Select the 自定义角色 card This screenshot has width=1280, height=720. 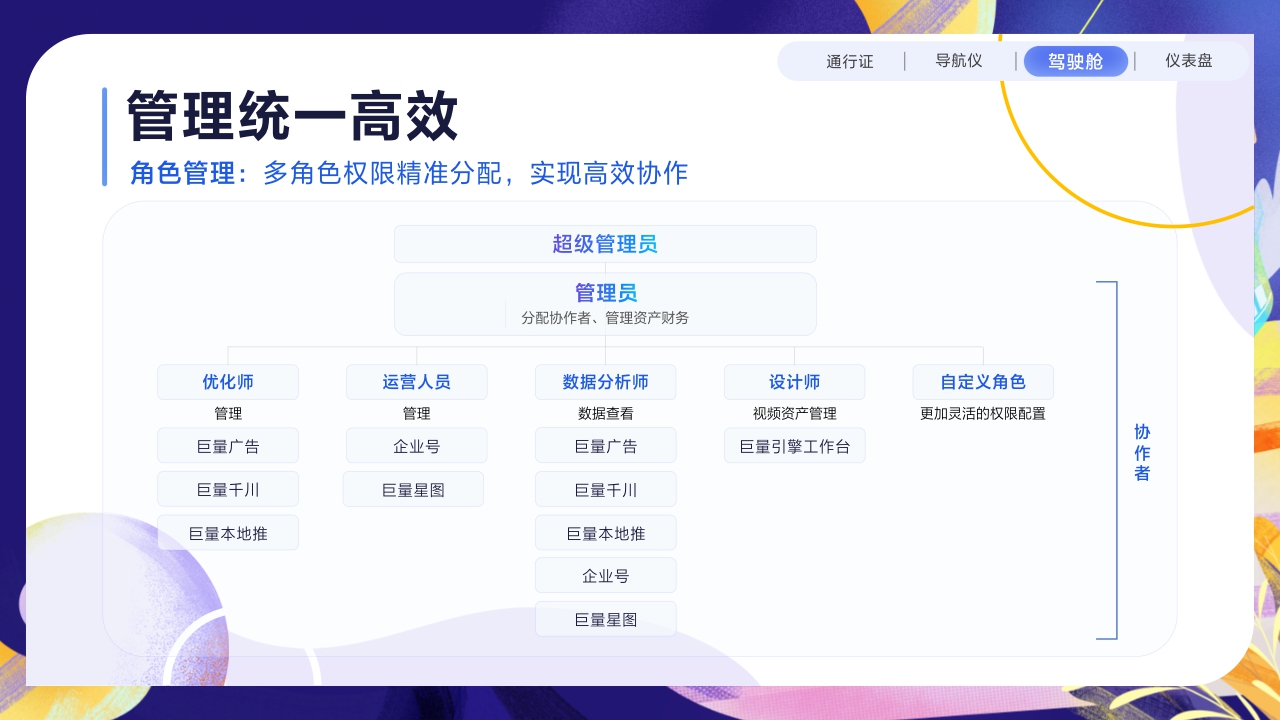tap(983, 381)
